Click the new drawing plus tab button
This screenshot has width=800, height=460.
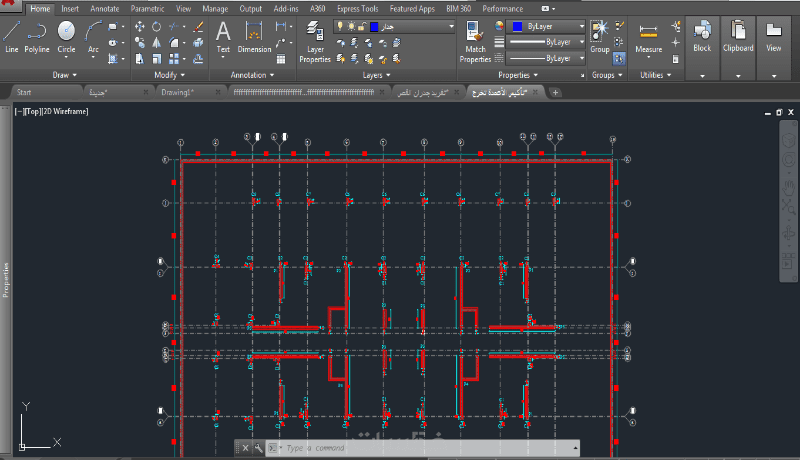point(555,92)
